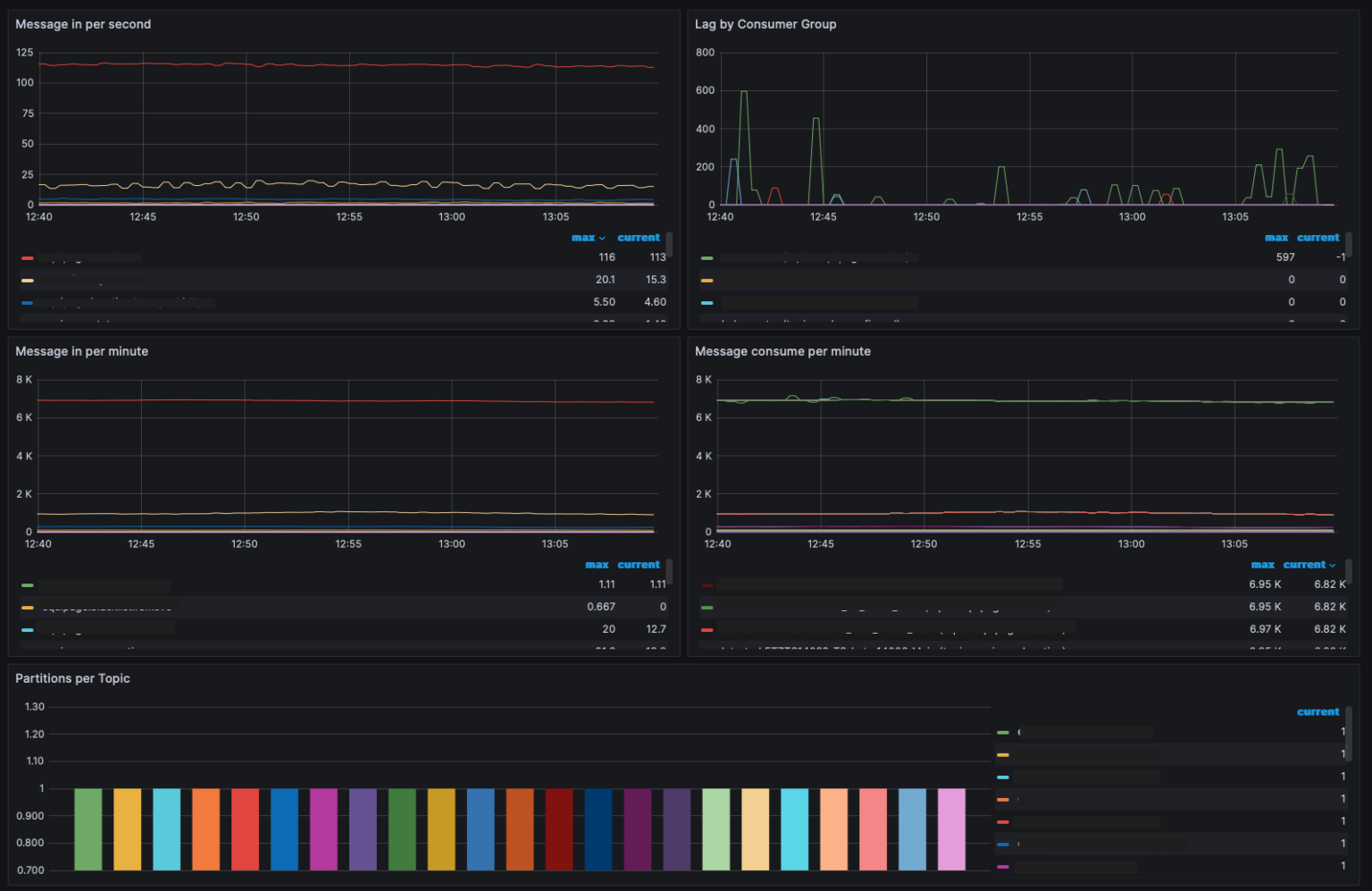Toggle visibility of the top series in the Lag legend
This screenshot has height=891, width=1372.
tap(817, 257)
